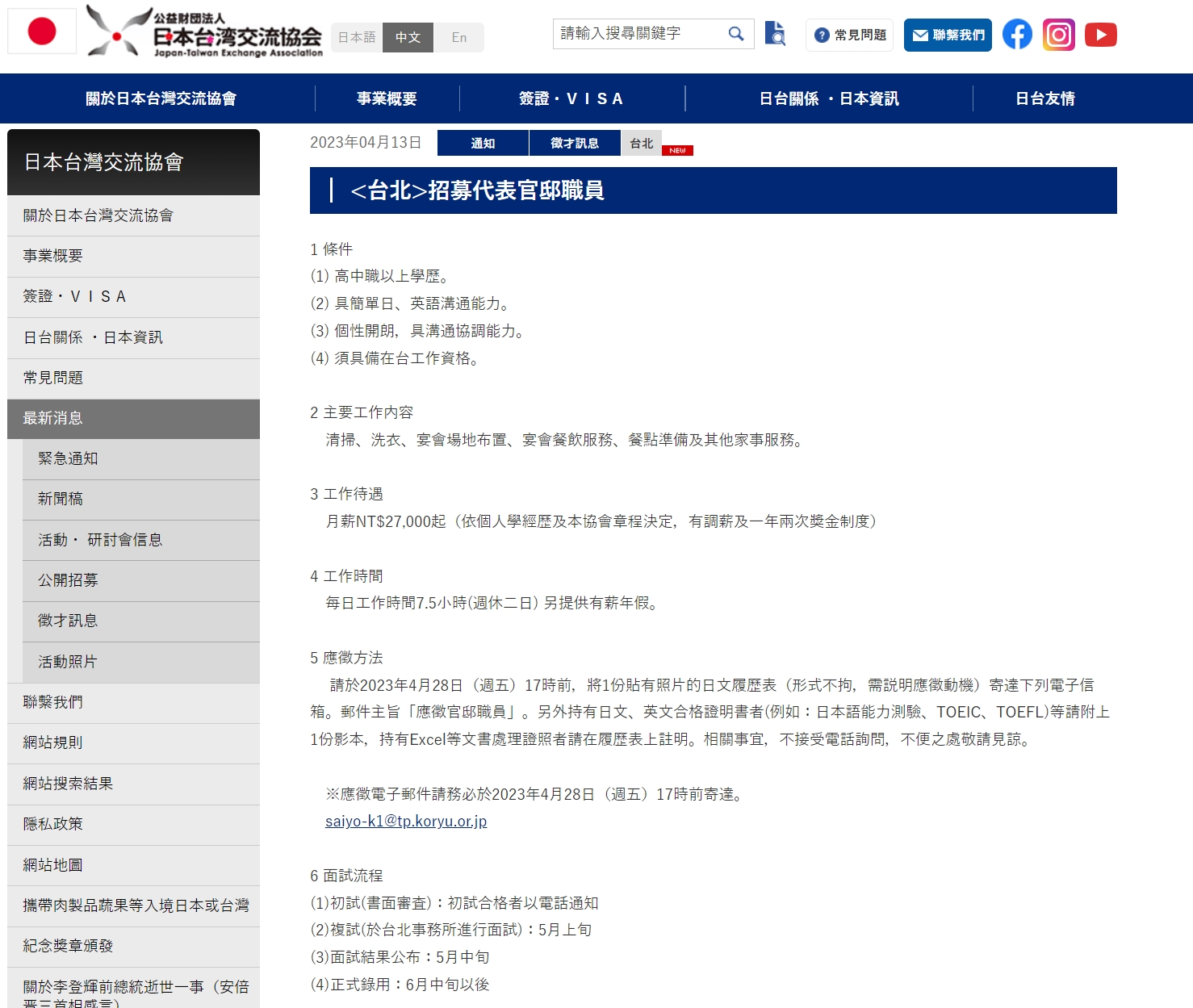Click the 聯繫我們 contact button
Viewport: 1193px width, 1008px height.
(948, 35)
